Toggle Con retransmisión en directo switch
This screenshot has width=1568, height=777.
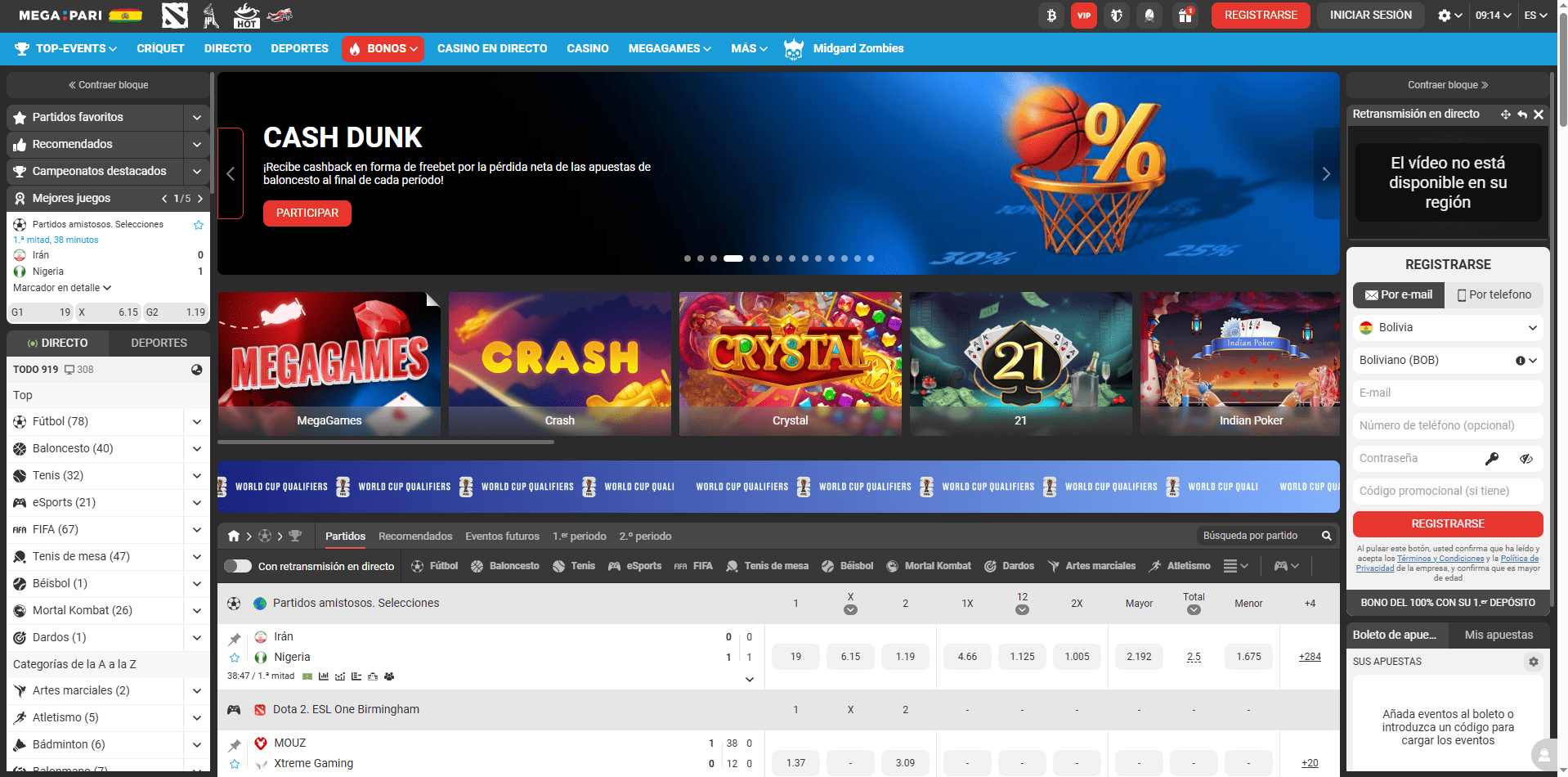[x=238, y=566]
